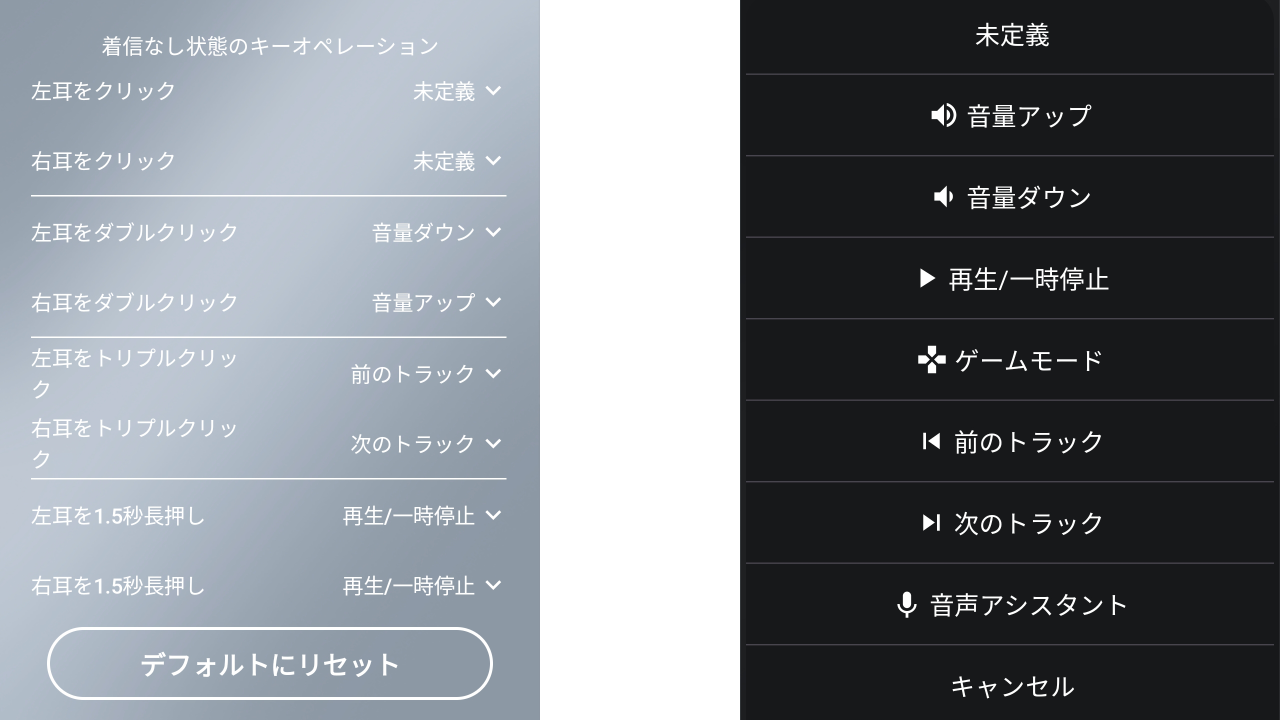This screenshot has width=1280, height=720.
Task: Click the volume up speaker icon
Action: 942,116
